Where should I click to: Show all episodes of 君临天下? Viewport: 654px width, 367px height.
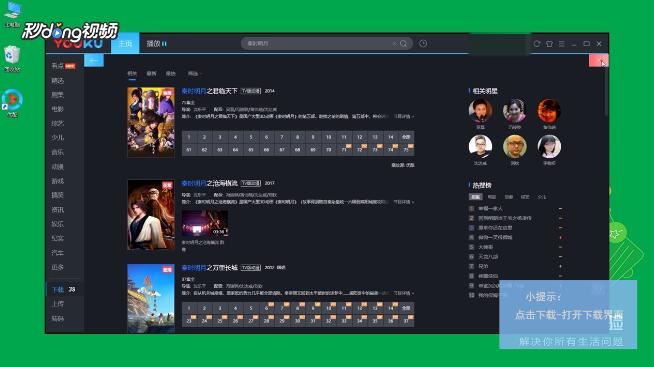click(x=406, y=137)
